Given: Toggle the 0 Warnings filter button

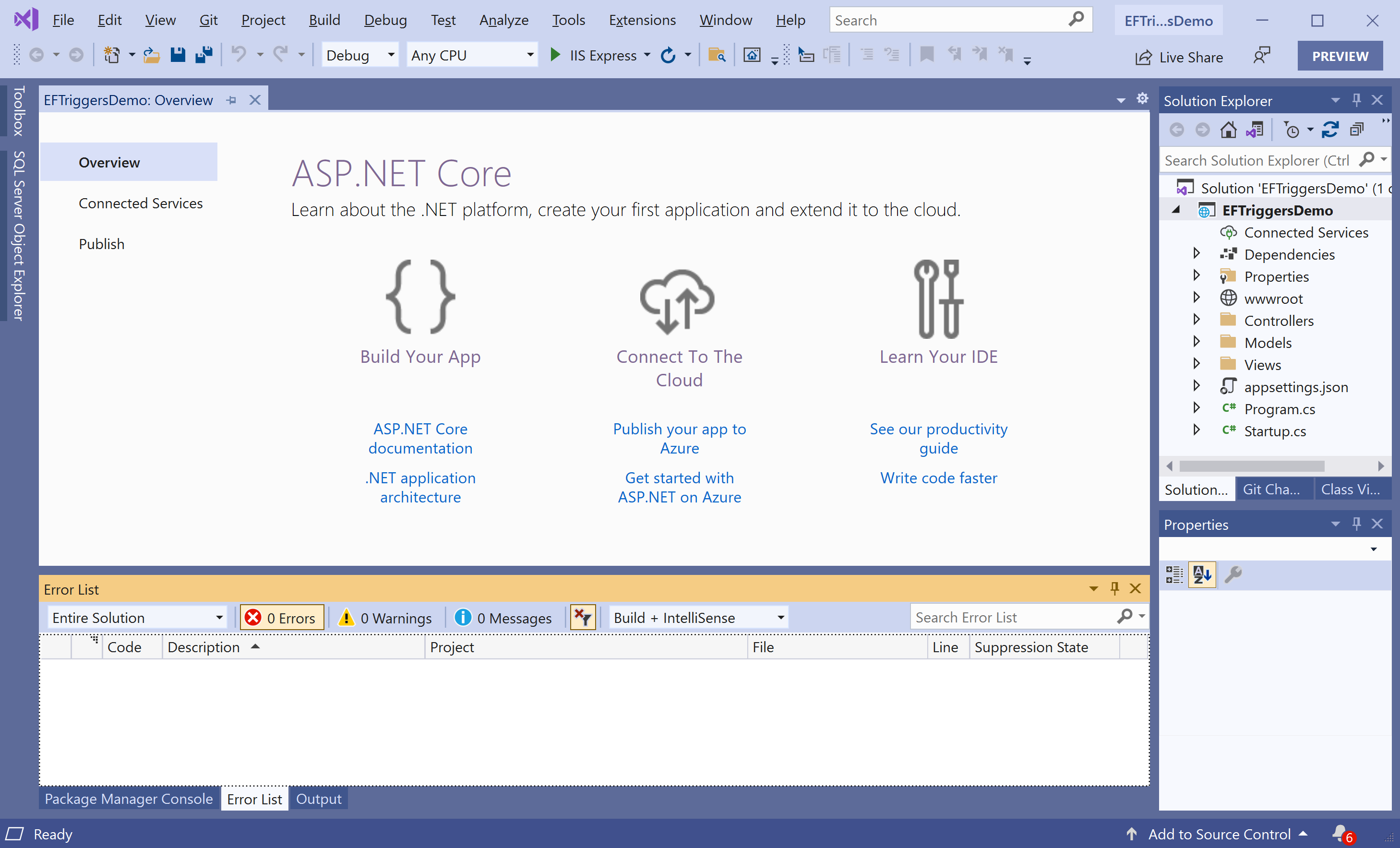Looking at the screenshot, I should point(386,617).
